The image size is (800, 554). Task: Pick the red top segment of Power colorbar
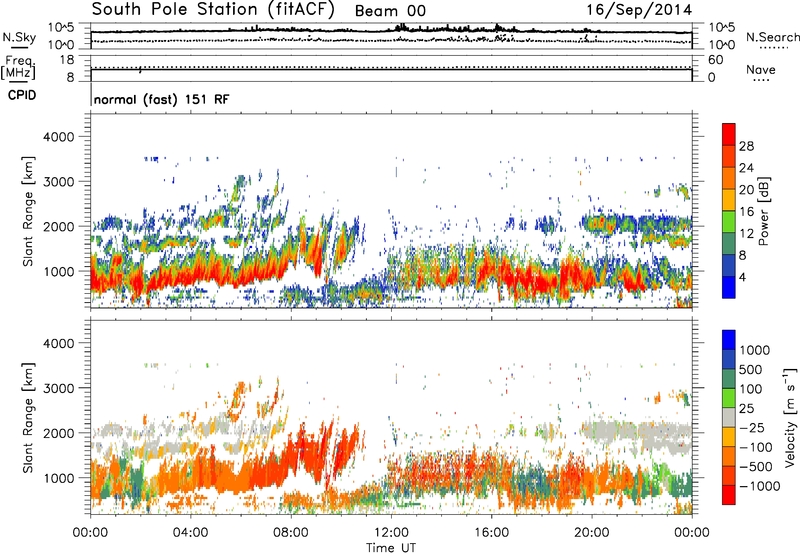(x=729, y=134)
